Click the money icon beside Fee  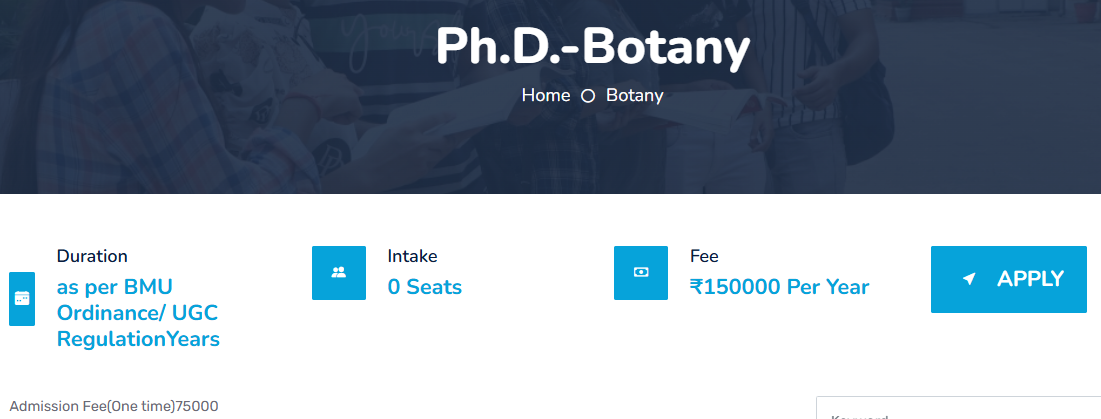point(641,272)
